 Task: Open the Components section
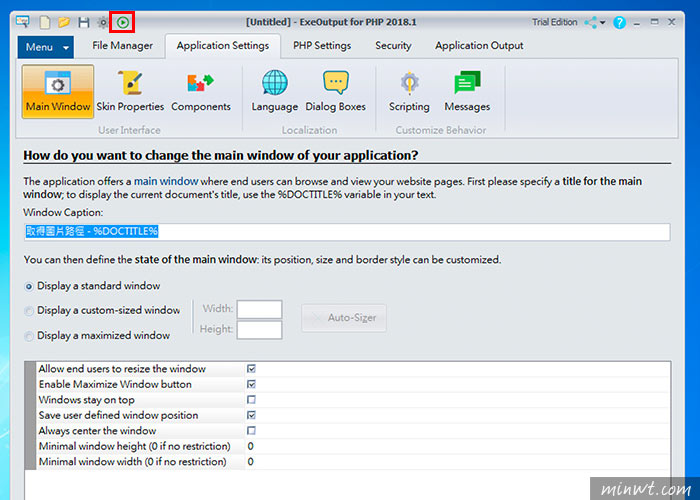coord(201,91)
